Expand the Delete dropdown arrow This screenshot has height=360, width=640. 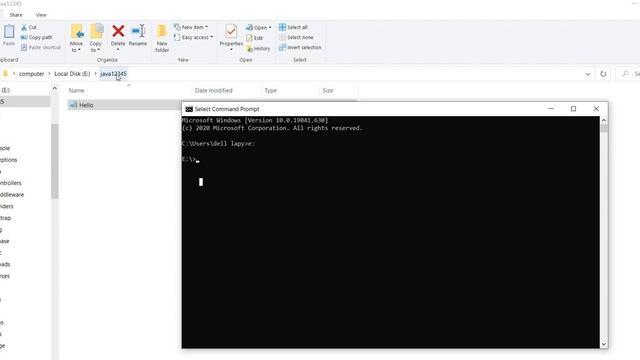coord(118,50)
